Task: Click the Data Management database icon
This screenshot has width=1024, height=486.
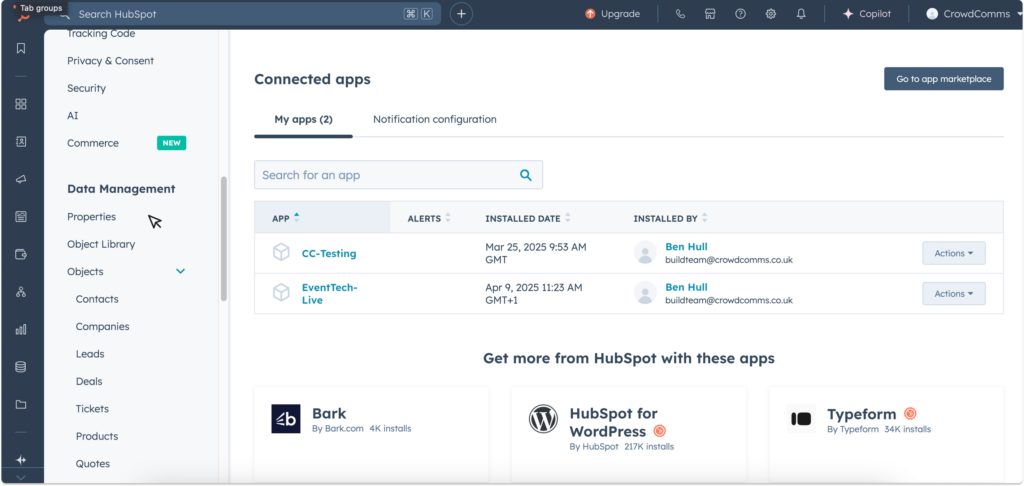Action: (x=21, y=367)
